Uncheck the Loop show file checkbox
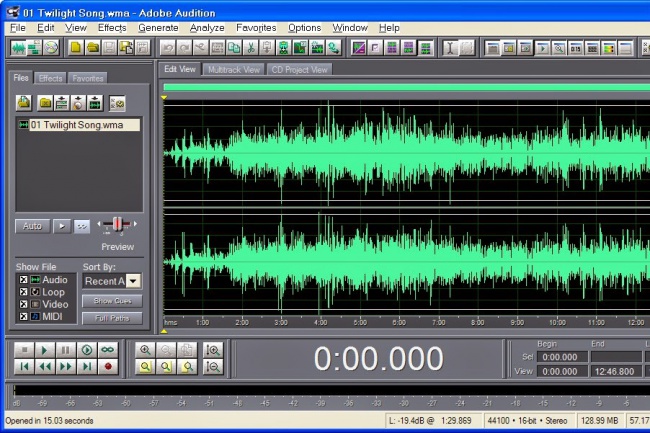 click(24, 292)
